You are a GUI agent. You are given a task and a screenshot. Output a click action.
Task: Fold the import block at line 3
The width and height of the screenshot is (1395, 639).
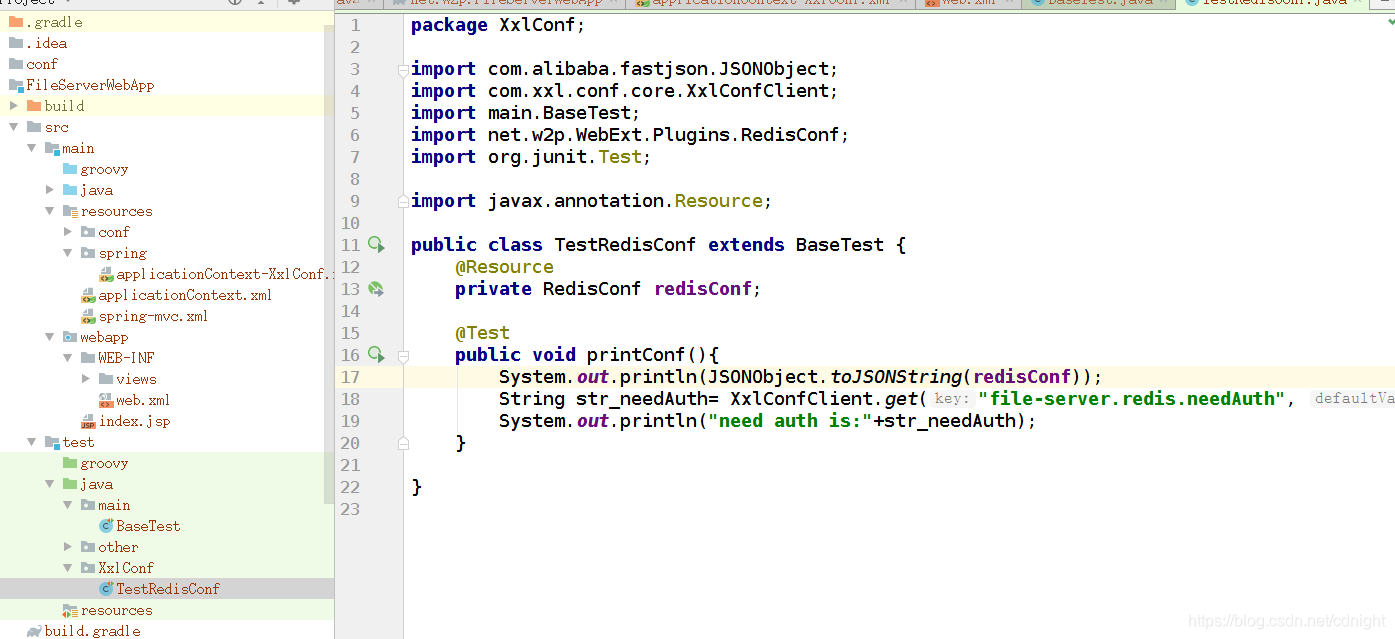403,69
